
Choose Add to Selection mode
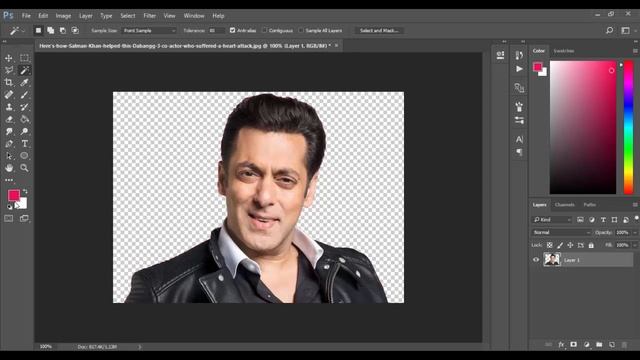coord(51,30)
